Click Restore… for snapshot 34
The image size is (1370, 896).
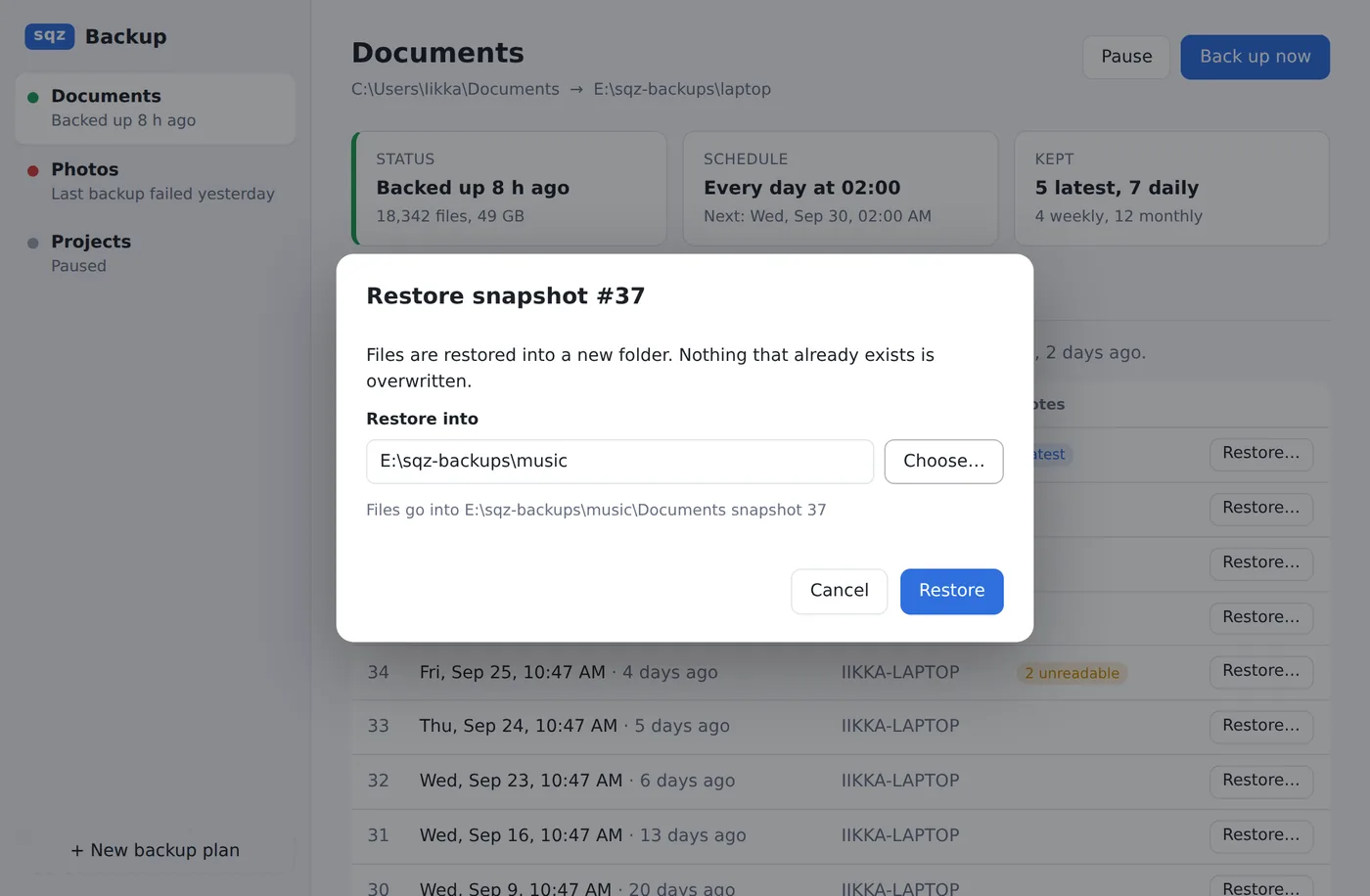click(x=1261, y=671)
